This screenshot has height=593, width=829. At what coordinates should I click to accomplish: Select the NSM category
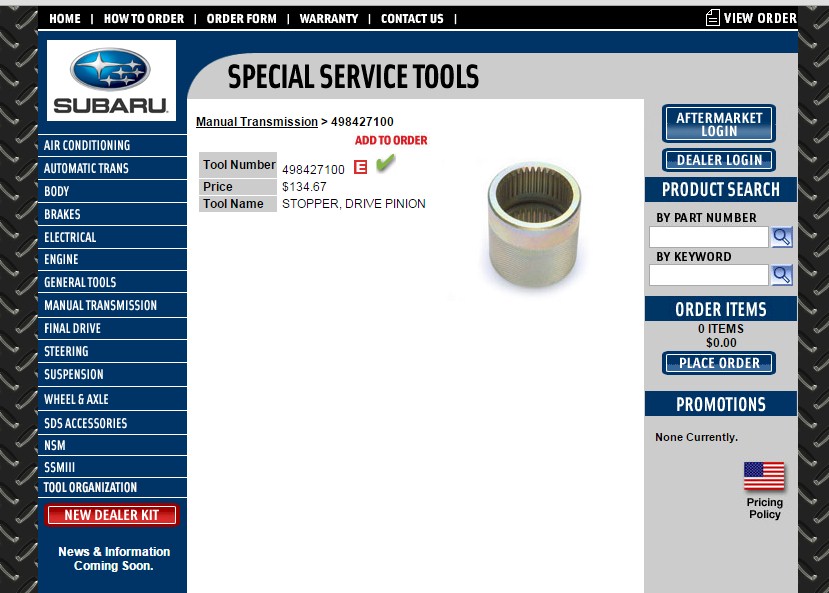pos(112,445)
